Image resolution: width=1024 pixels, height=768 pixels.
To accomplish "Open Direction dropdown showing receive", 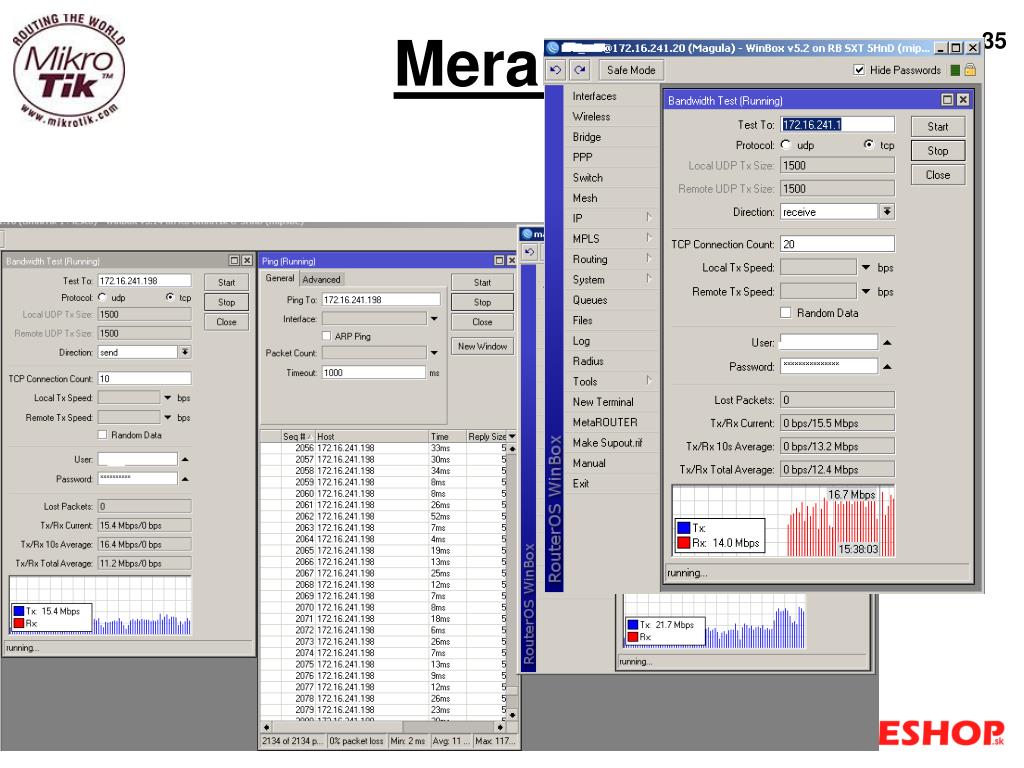I will tap(886, 212).
